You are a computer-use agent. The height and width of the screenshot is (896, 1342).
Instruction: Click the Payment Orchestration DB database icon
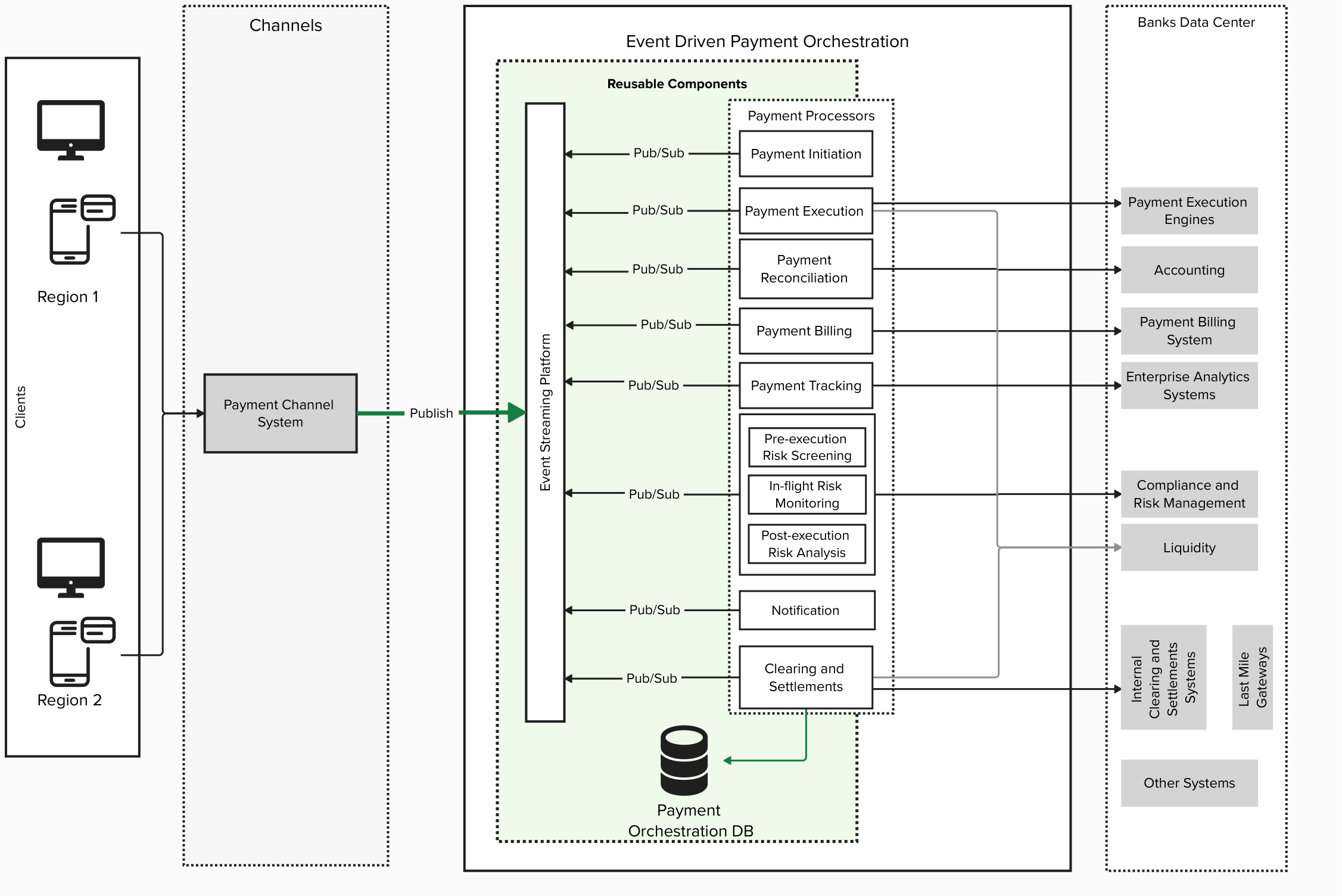point(684,760)
